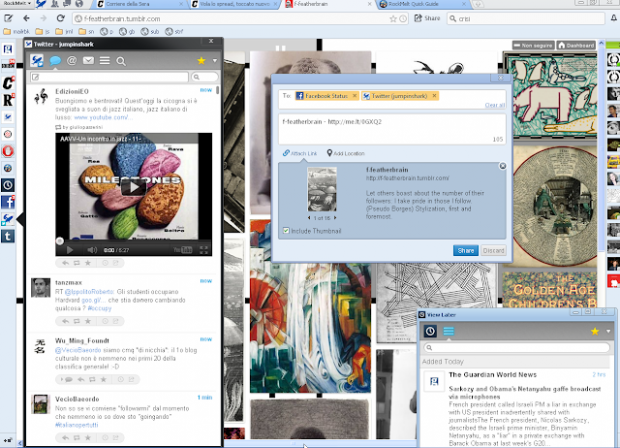Favorite the VecioBaeordo tweet with star

88,438
